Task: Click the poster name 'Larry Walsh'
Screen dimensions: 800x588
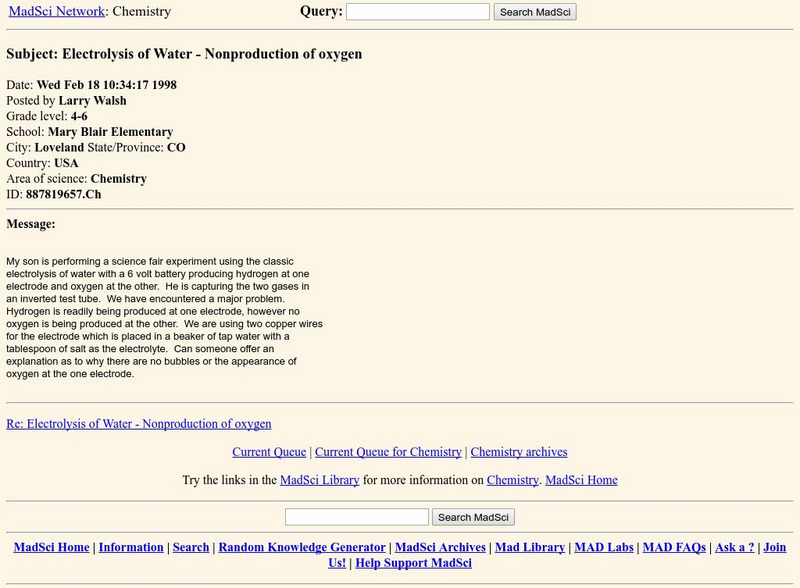Action: click(92, 101)
